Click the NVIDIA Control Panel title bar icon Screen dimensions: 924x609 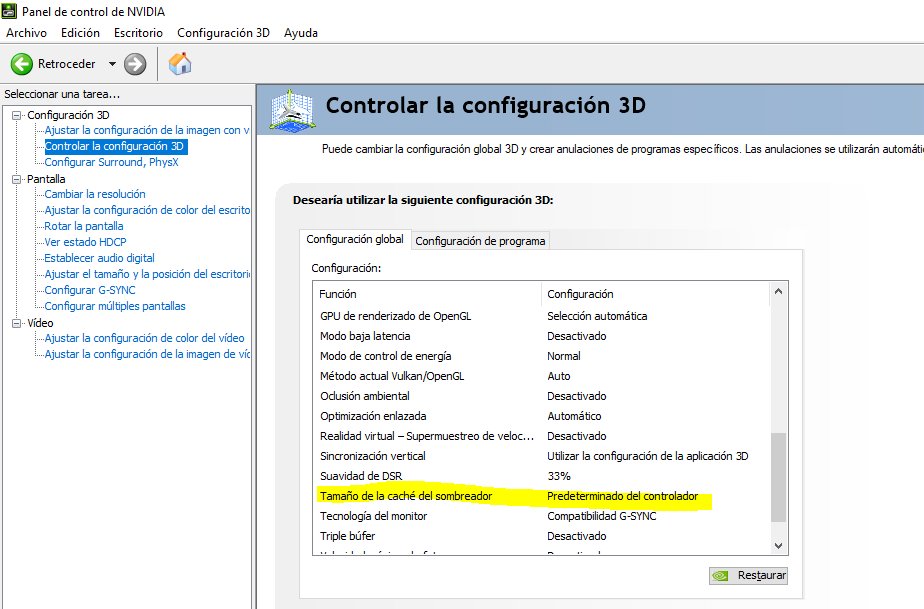pos(9,11)
